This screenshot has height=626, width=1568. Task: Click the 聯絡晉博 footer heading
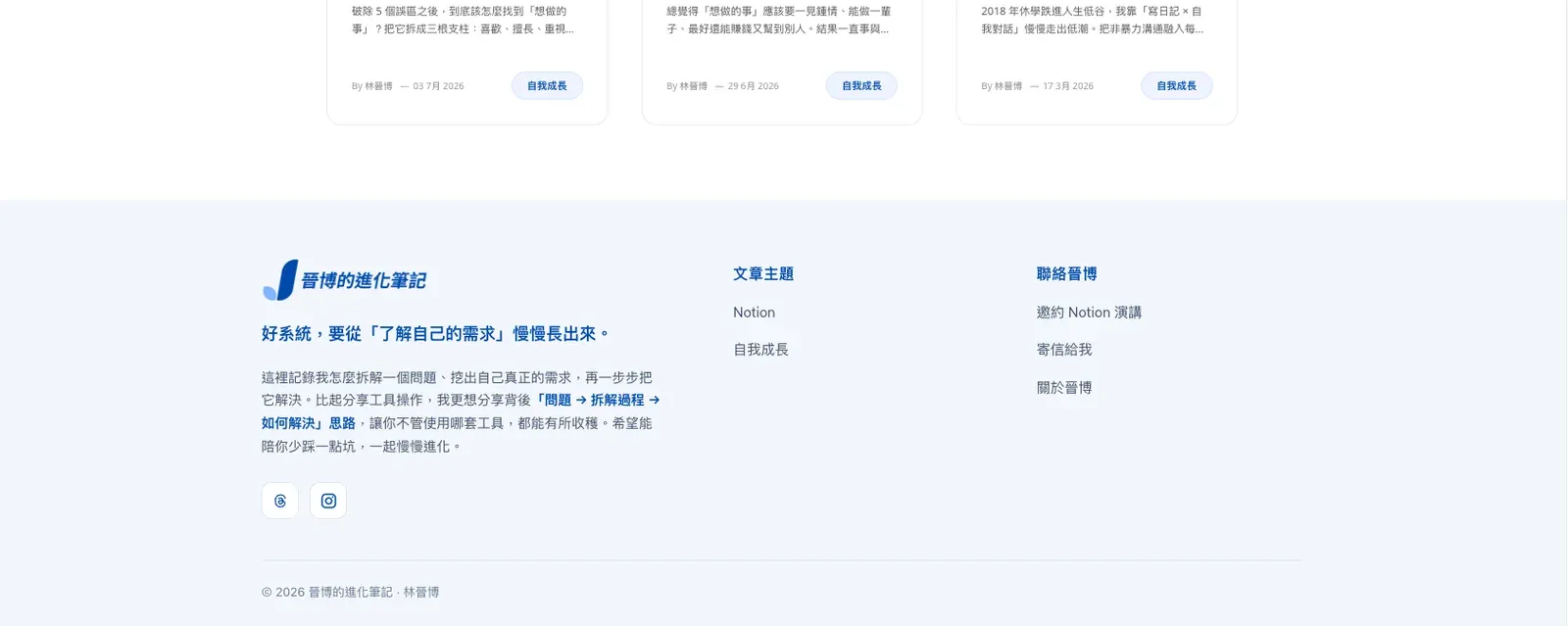pyautogui.click(x=1067, y=274)
